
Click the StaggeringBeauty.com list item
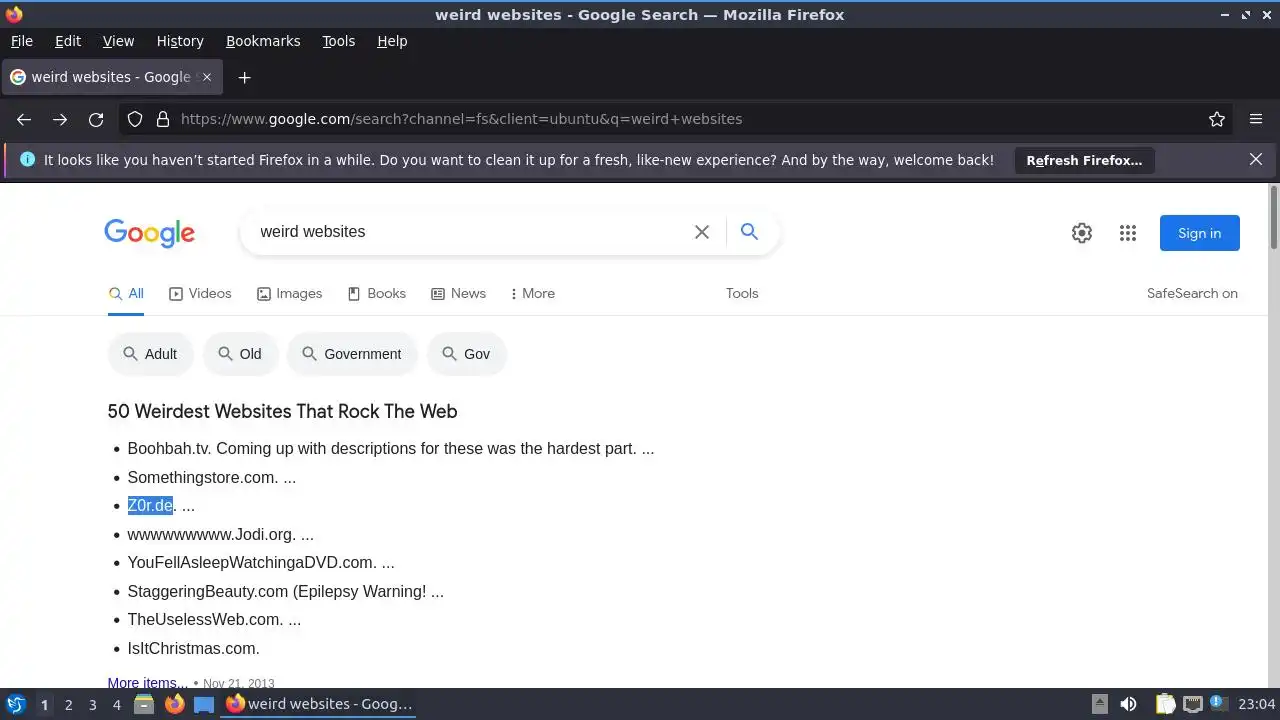[286, 592]
